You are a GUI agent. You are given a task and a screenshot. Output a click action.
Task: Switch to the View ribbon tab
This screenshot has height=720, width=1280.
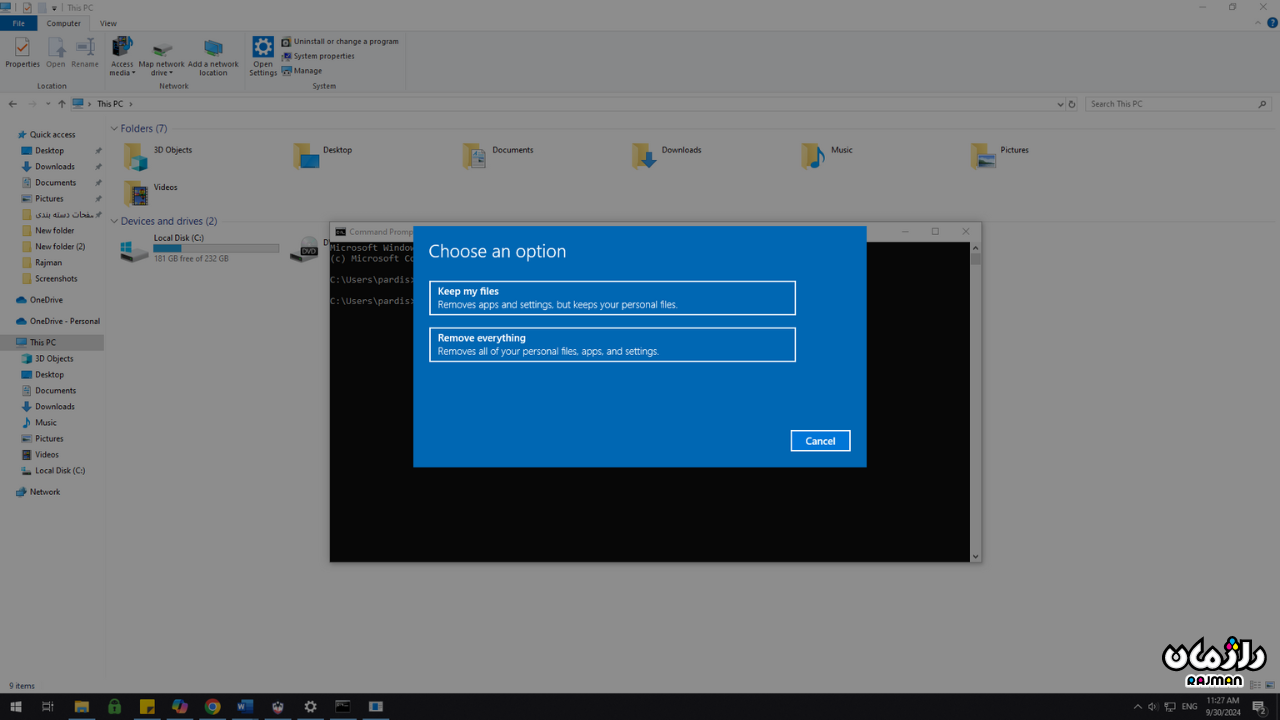coord(108,23)
